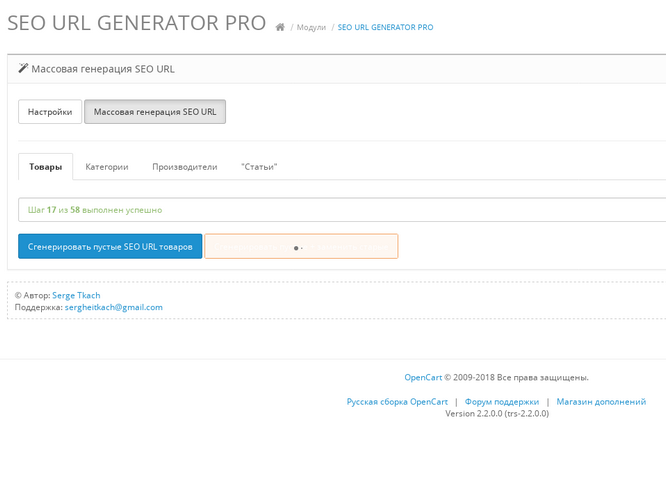This screenshot has width=666, height=500.
Task: Click the orange loading generate-and-replace button
Action: point(301,246)
